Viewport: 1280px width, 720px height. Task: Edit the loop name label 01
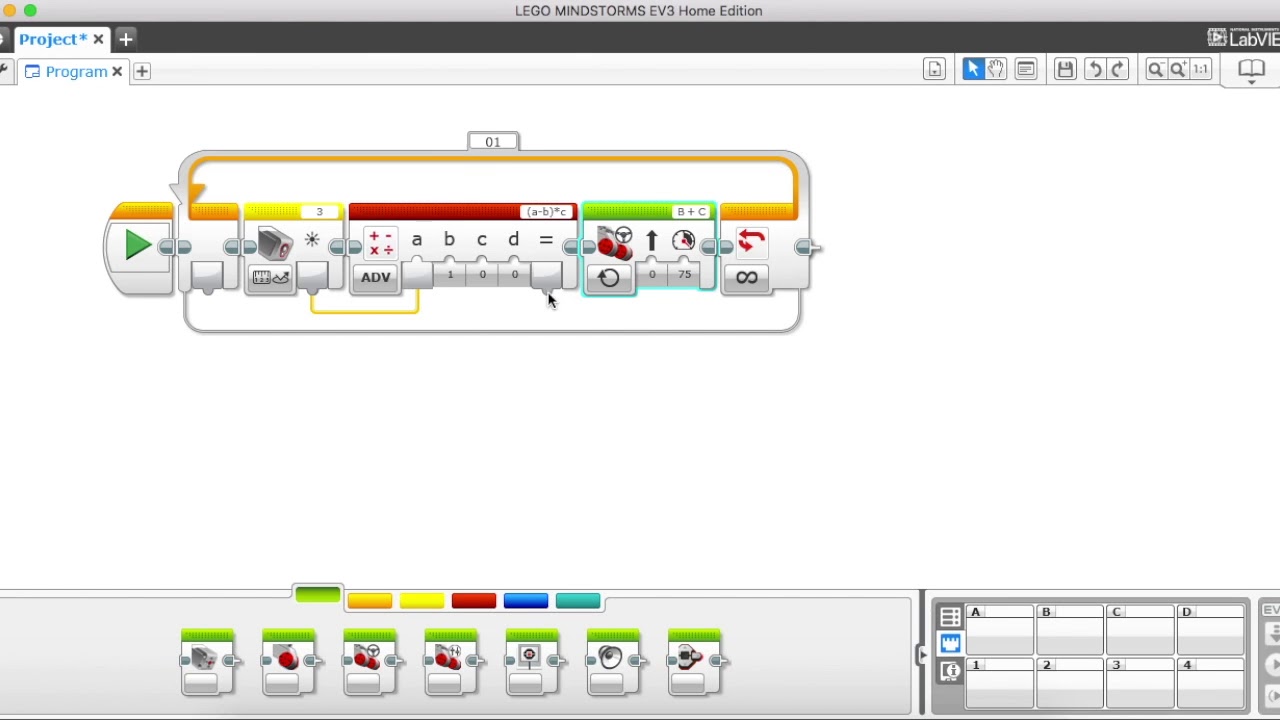[493, 142]
